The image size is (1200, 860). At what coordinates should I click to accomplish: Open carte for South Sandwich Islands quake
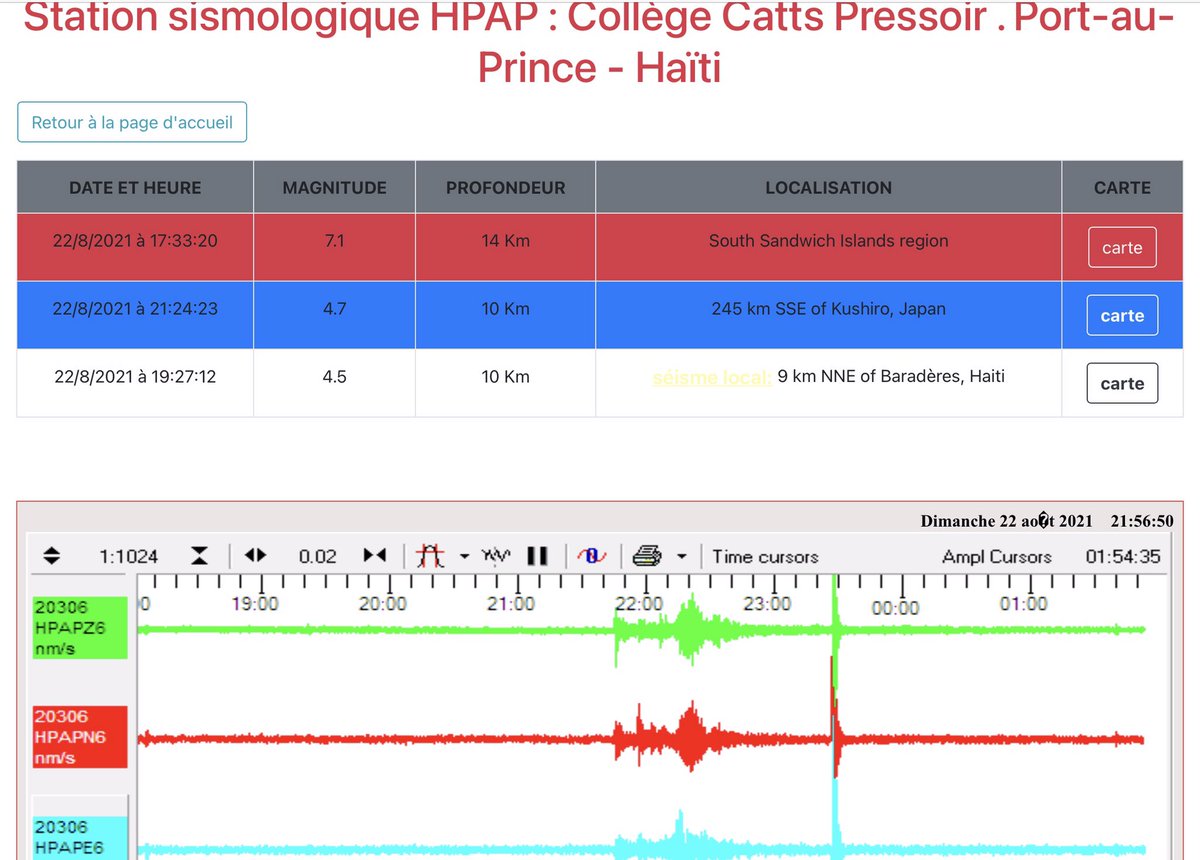pos(1122,248)
